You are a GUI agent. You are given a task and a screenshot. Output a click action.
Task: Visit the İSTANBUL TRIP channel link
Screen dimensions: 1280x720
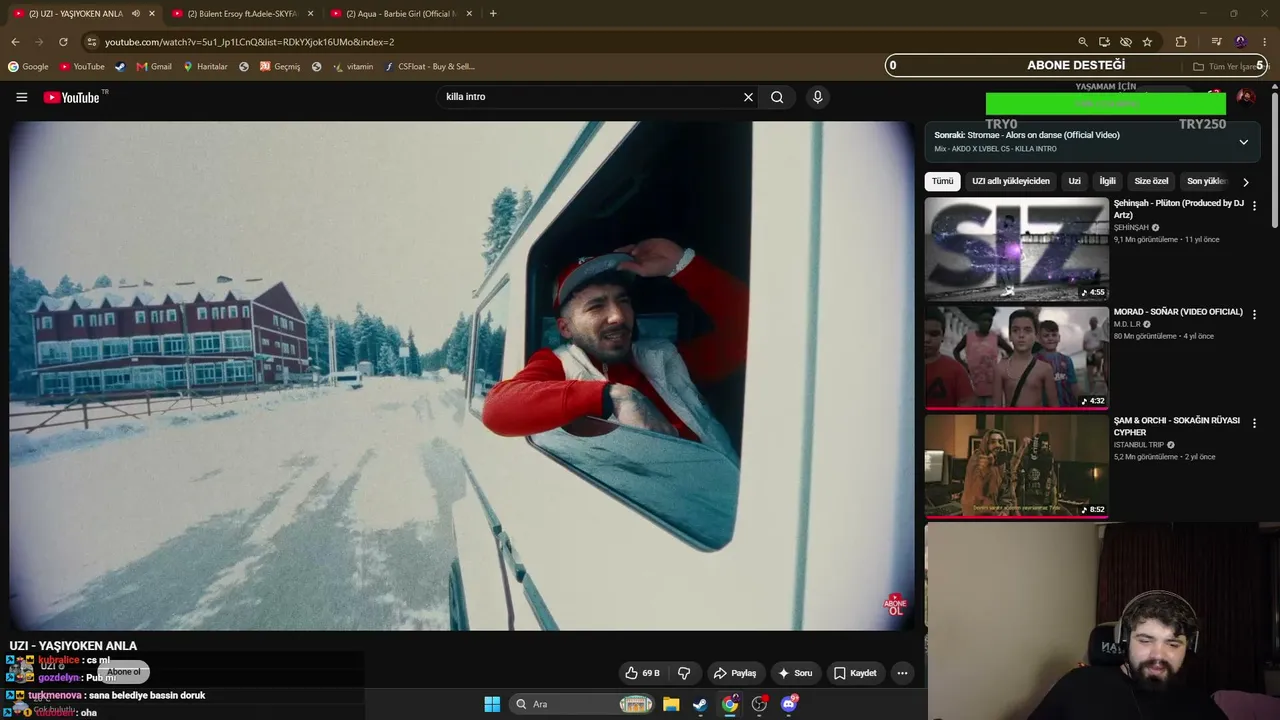1139,445
